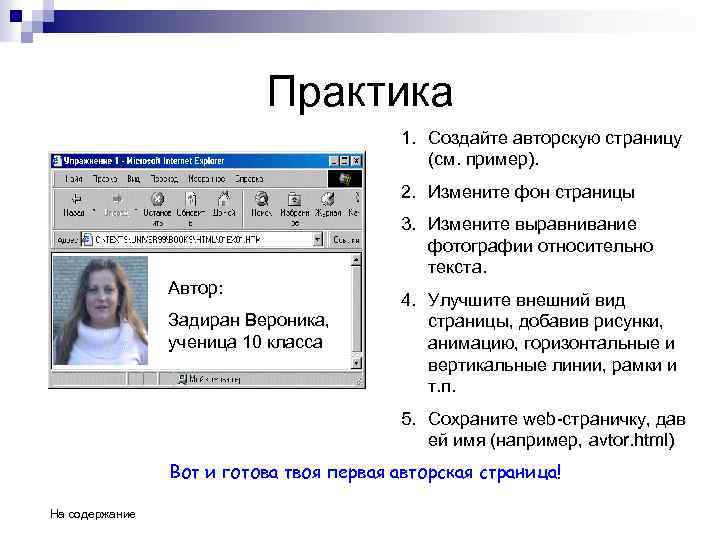Maximize the Internet Explorer window
This screenshot has height=540, width=720.
[345, 161]
